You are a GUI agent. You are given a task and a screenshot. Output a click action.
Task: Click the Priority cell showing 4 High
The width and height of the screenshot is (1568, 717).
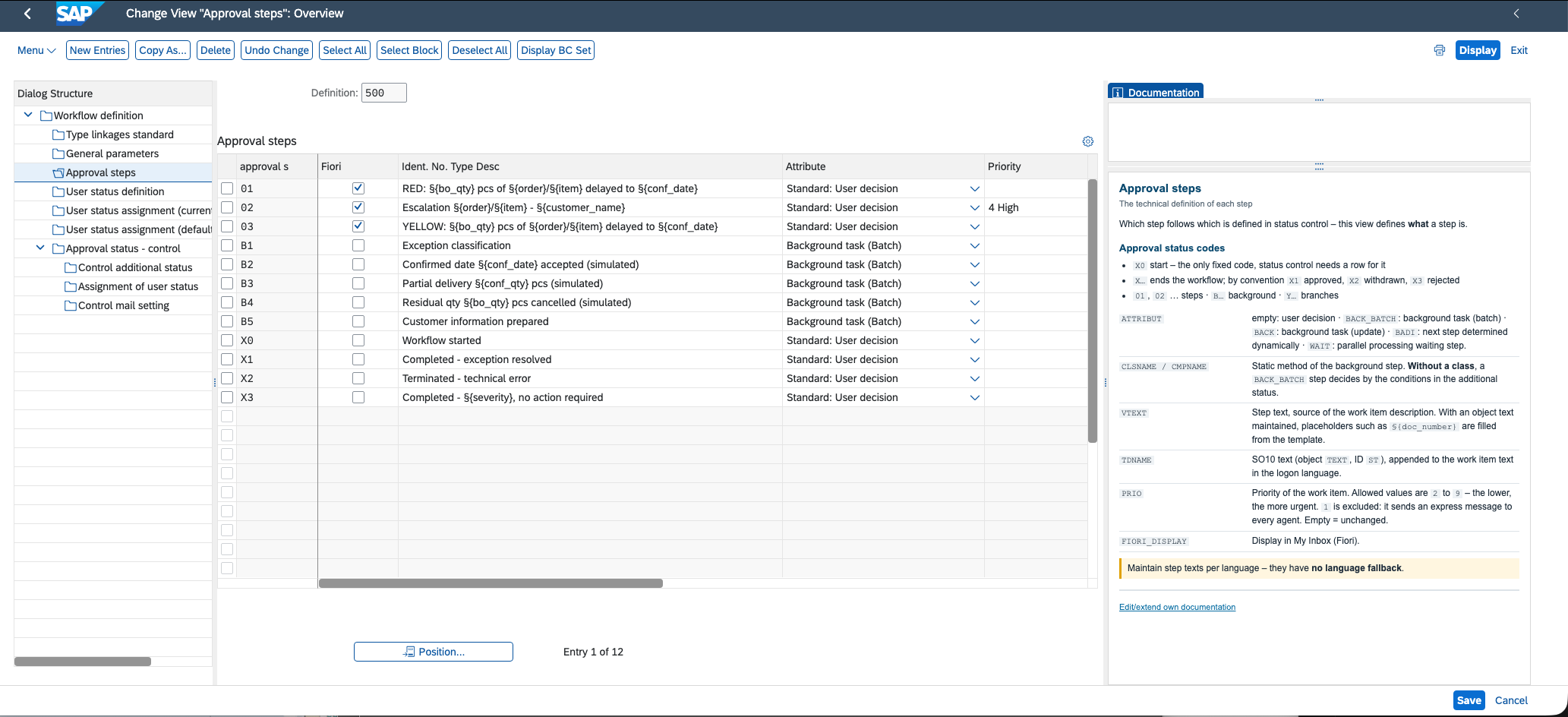[x=1036, y=207]
